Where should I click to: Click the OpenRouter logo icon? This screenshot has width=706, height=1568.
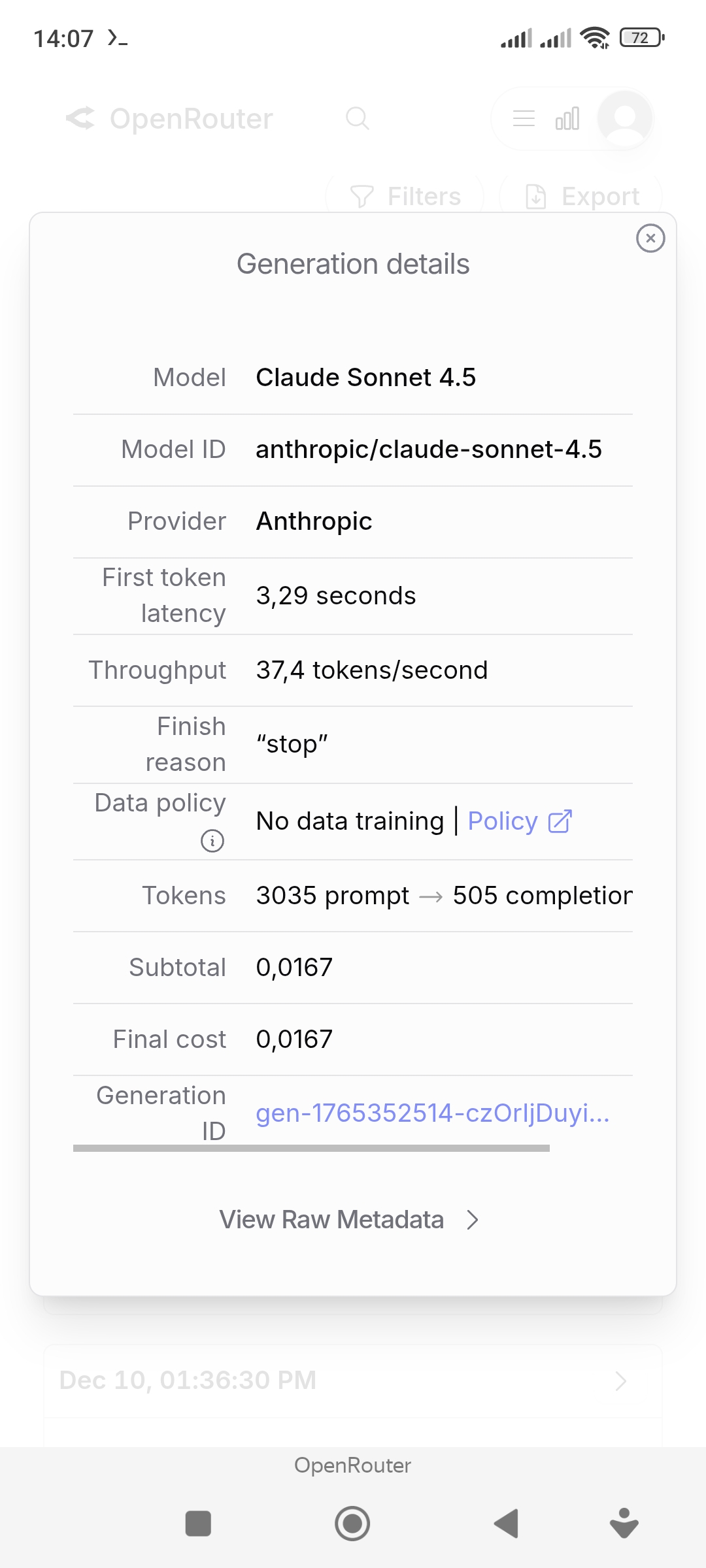[x=80, y=118]
